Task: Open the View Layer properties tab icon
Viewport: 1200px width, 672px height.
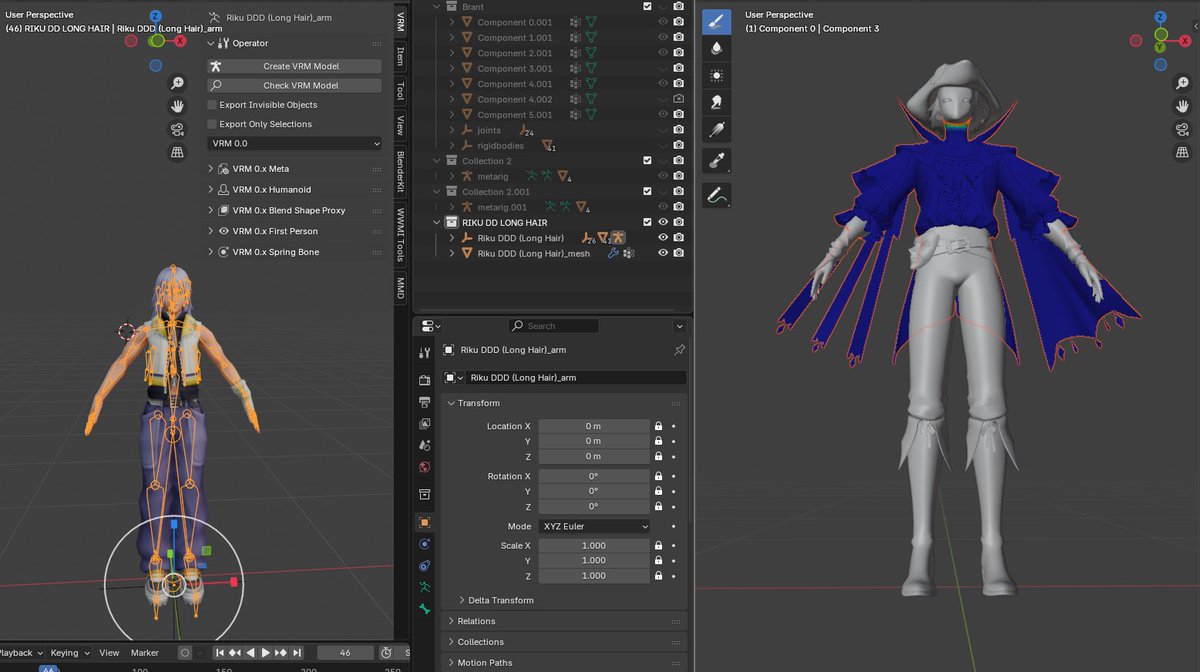Action: point(424,423)
